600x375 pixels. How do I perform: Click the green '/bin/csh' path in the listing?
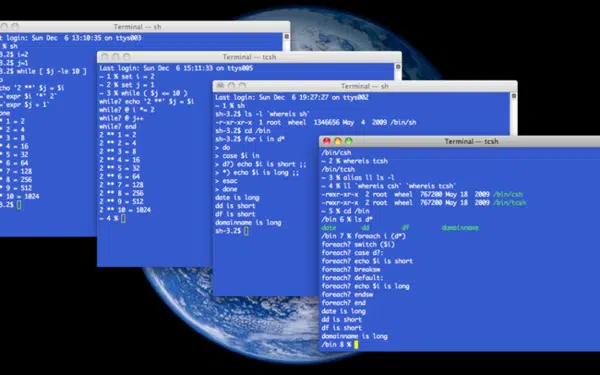(508, 194)
